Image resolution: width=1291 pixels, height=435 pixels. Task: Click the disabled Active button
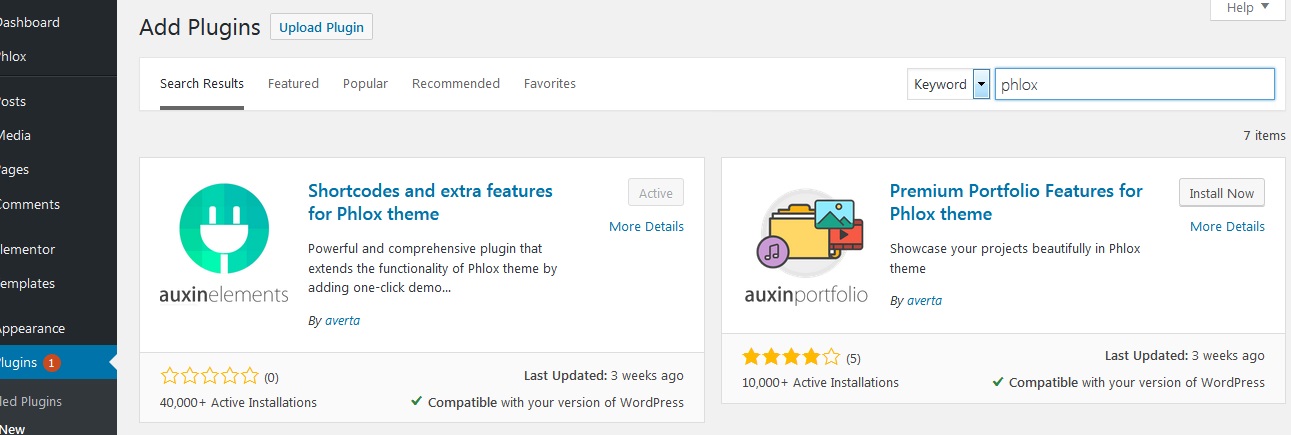click(656, 193)
